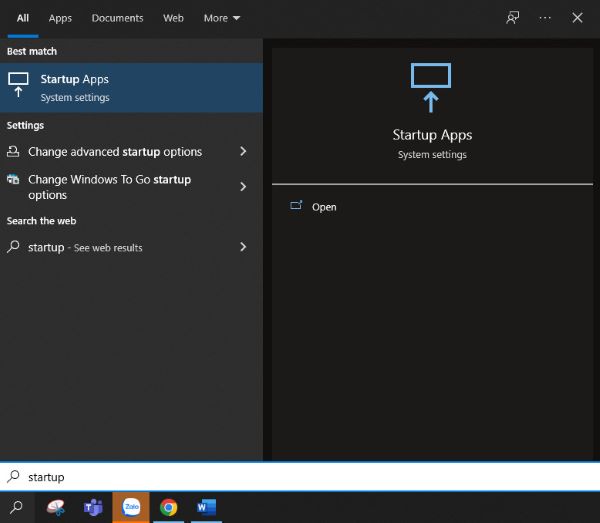Image resolution: width=600 pixels, height=523 pixels.
Task: Open Zalo from the taskbar
Action: coord(131,507)
